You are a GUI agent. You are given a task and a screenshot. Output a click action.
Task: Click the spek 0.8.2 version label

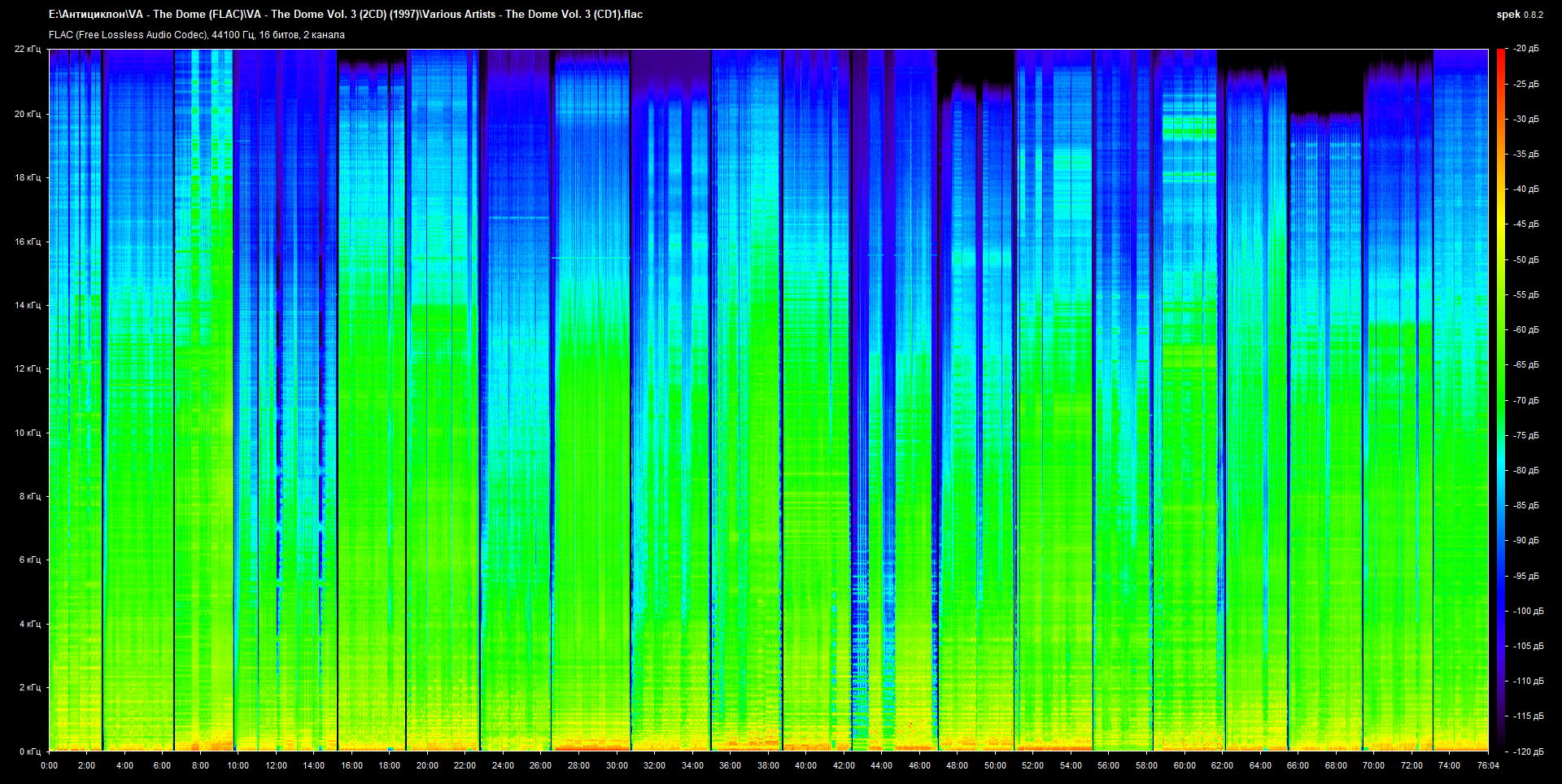click(1519, 15)
